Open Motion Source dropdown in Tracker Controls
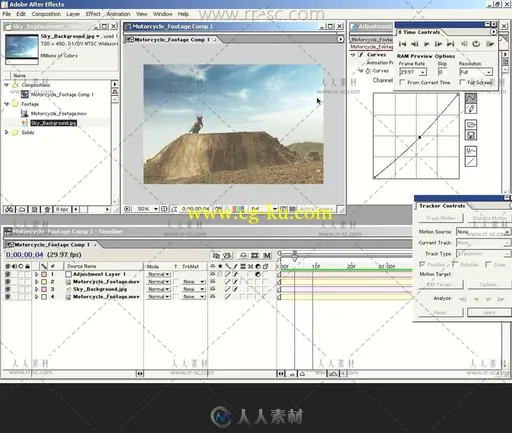 coord(483,232)
